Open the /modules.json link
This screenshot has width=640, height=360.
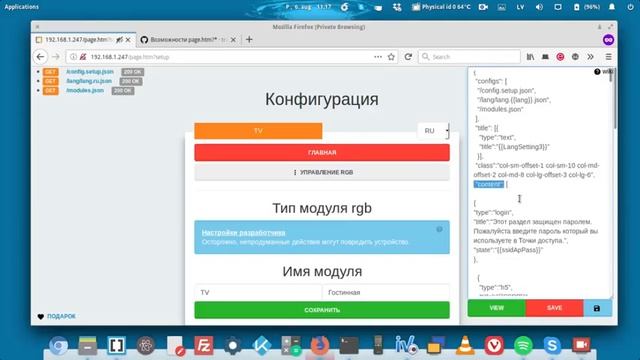85,90
